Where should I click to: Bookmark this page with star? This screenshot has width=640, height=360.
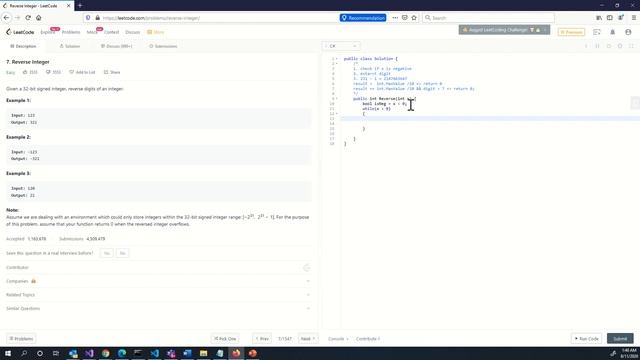click(414, 18)
